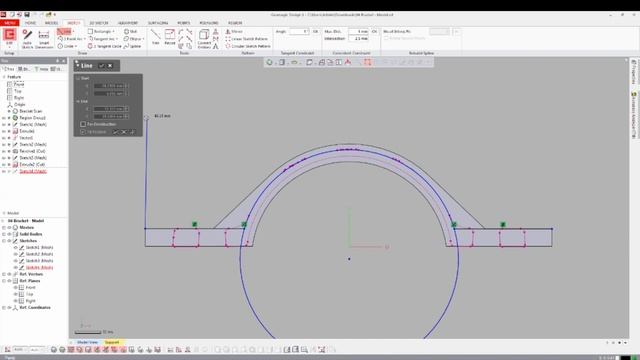Select Circular Sketch Pattern
This screenshot has width=640, height=360.
click(248, 46)
